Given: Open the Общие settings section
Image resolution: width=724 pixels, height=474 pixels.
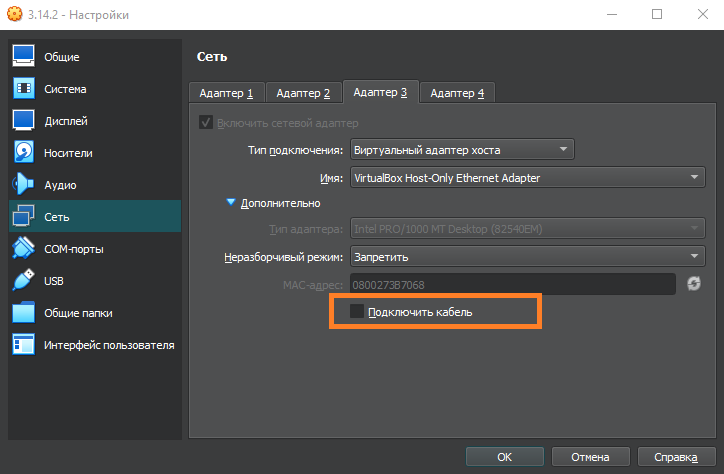Looking at the screenshot, I should coord(95,56).
